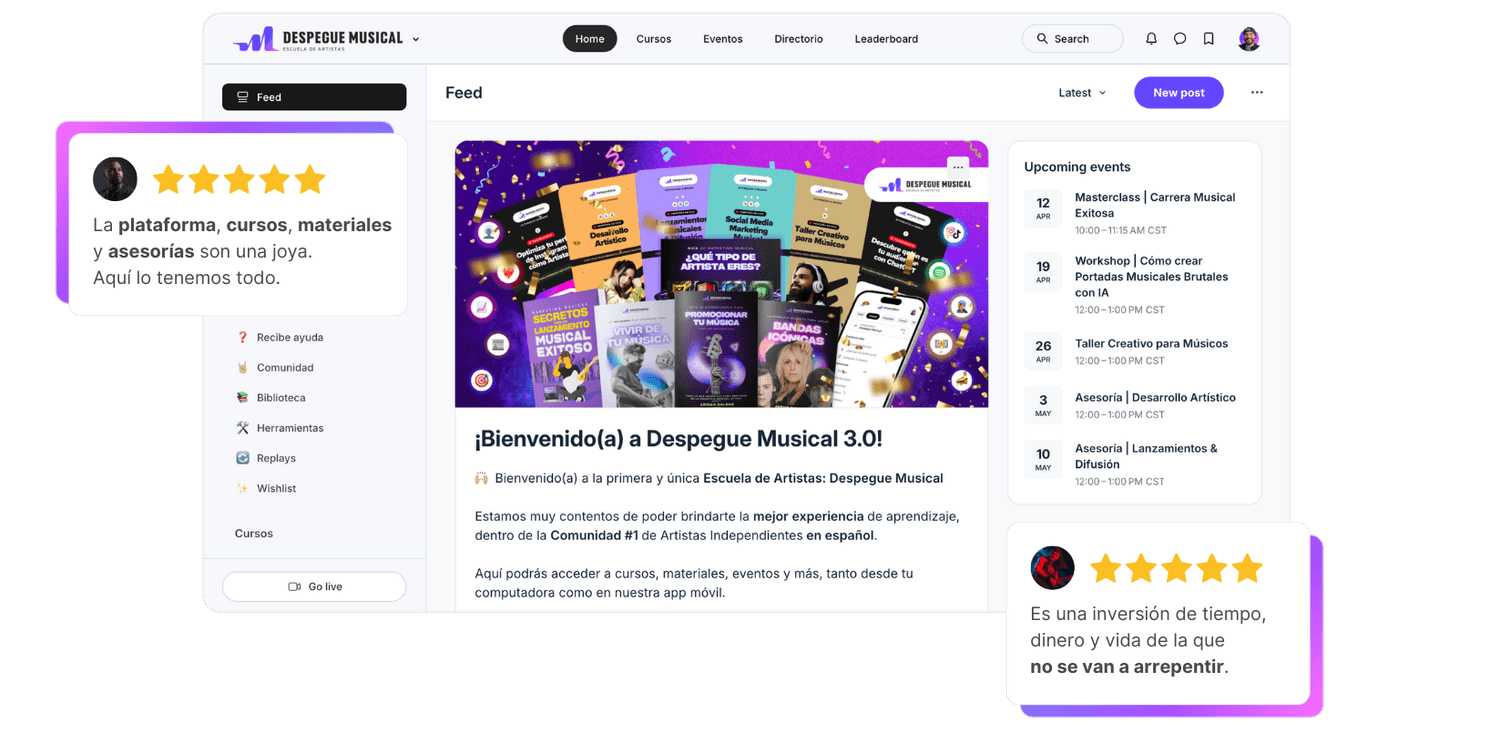
Task: Click the Comunidad hand icon
Action: 242,367
